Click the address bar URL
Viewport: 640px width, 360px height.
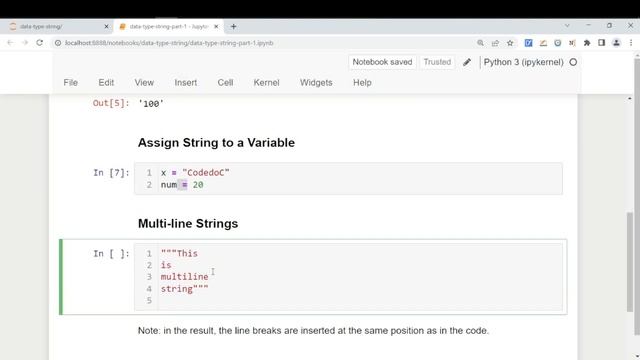click(x=169, y=43)
